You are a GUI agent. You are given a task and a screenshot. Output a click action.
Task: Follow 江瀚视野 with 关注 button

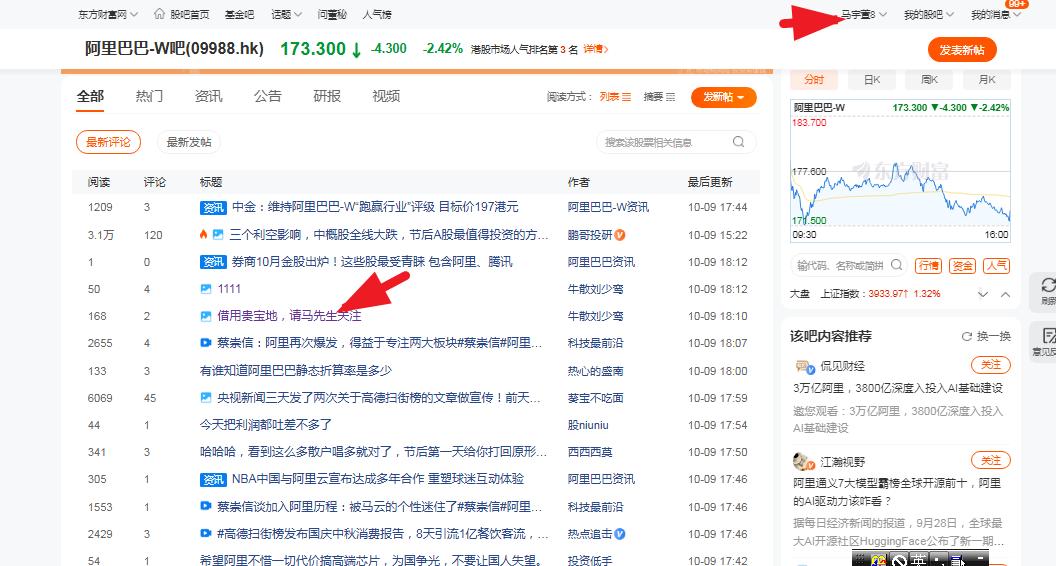(x=991, y=461)
